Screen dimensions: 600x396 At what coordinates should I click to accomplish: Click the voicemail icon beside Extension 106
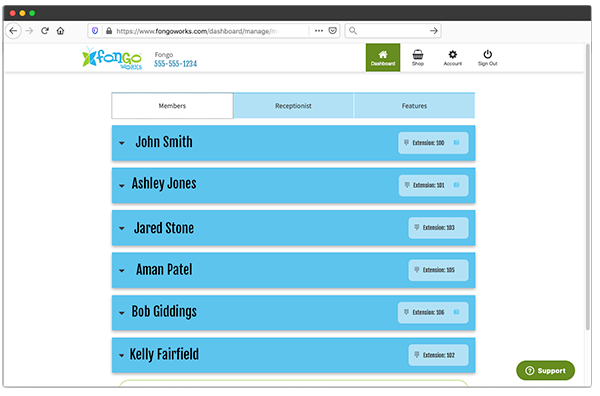pyautogui.click(x=457, y=312)
